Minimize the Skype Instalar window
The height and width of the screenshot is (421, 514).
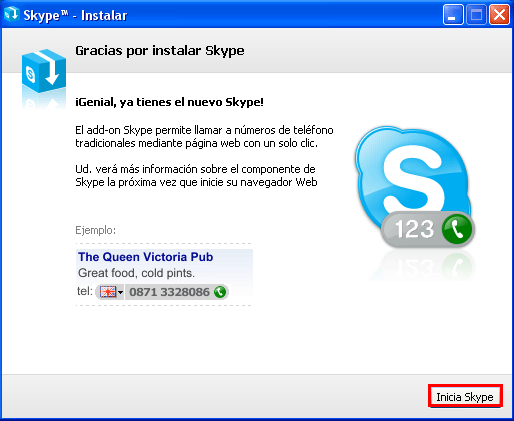tap(453, 15)
